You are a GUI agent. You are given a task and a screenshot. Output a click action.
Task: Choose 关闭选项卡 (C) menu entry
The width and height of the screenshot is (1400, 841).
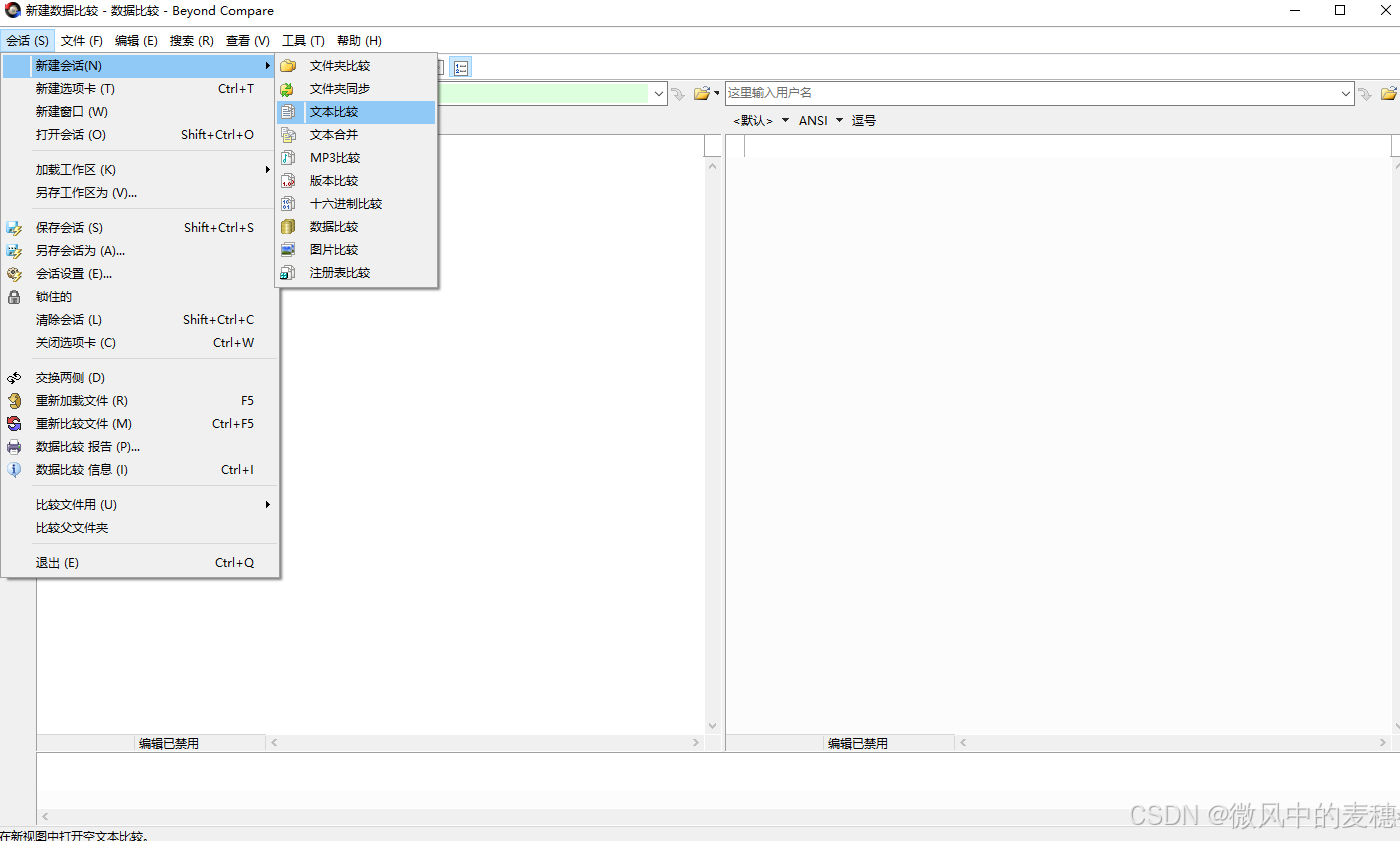point(140,343)
